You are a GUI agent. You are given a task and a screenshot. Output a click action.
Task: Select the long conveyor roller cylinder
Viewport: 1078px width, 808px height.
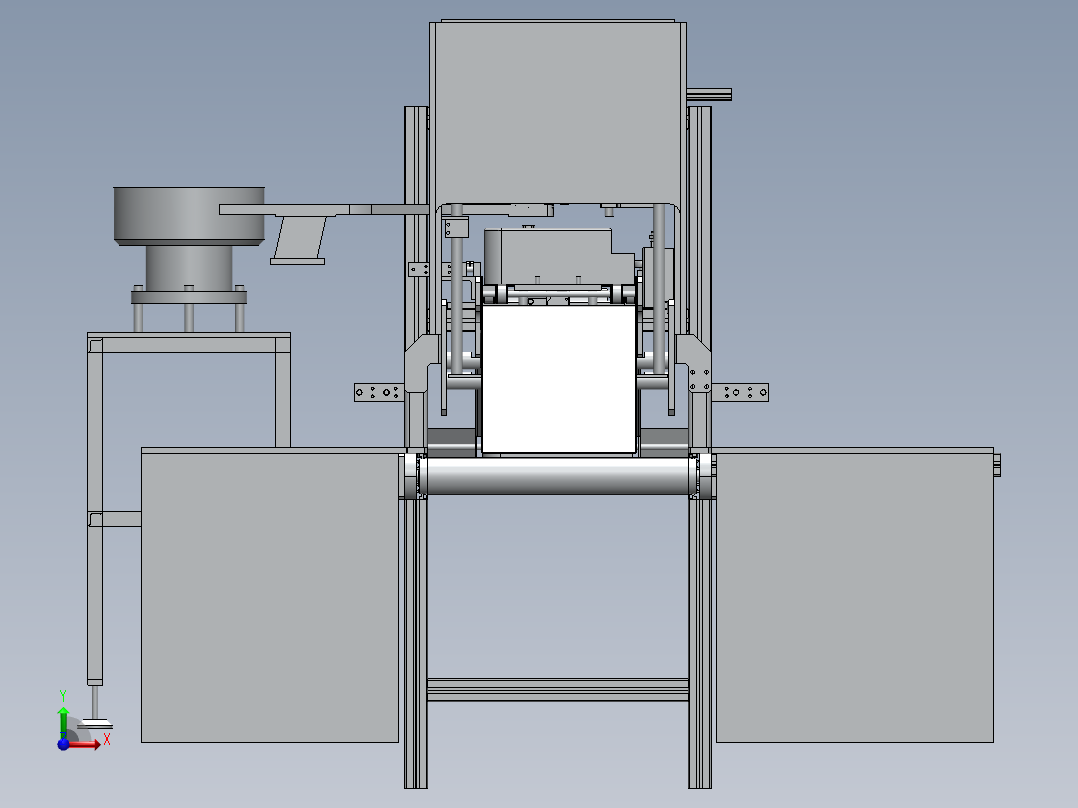[x=558, y=475]
